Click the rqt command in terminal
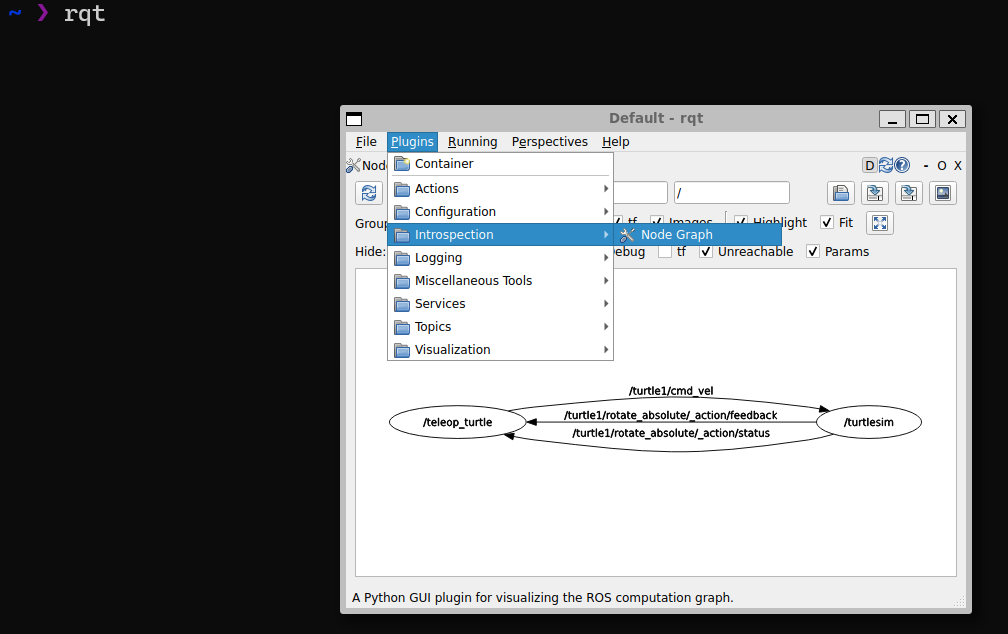The image size is (1008, 634). click(84, 14)
